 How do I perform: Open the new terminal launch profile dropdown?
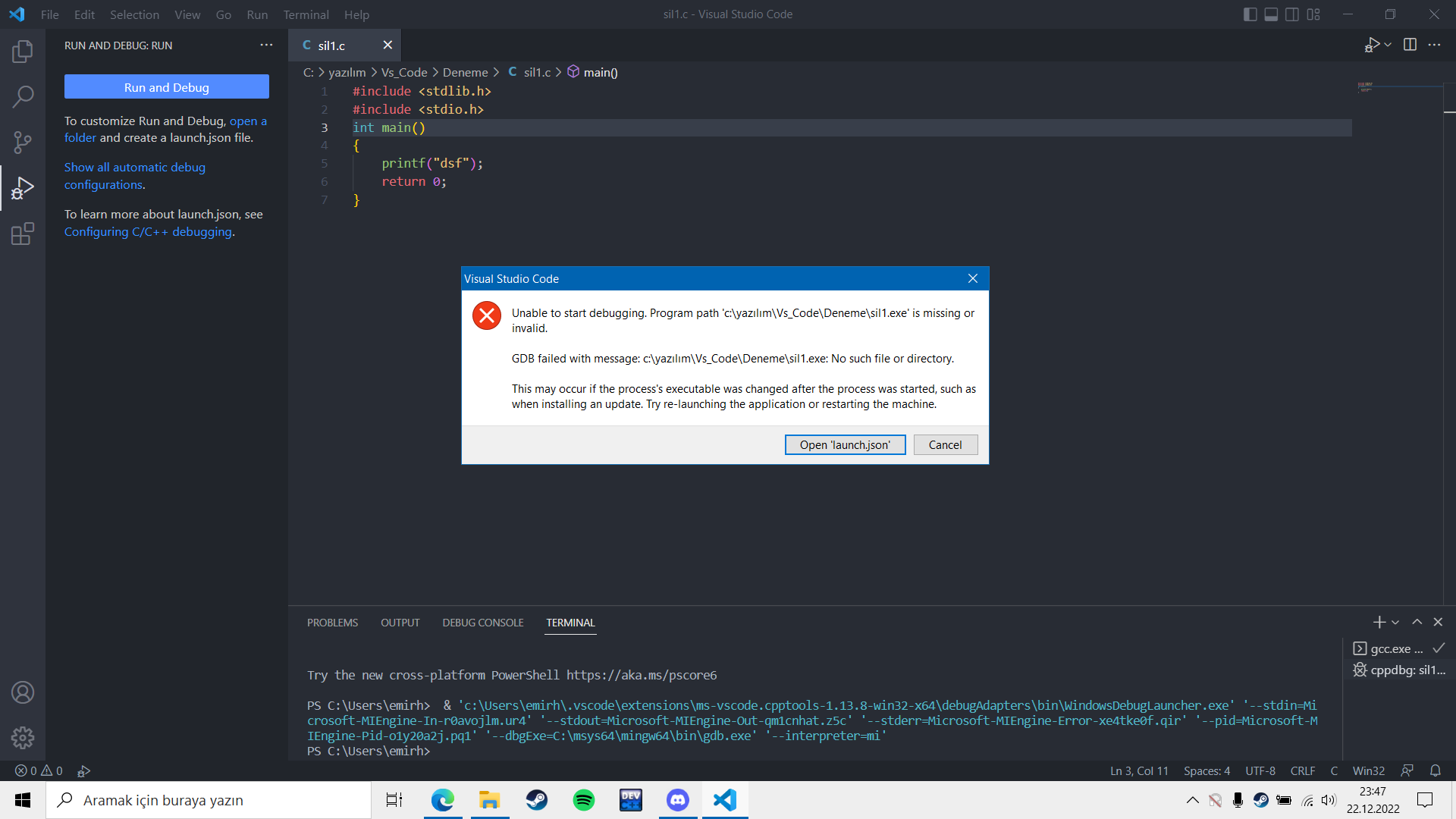(x=1395, y=623)
